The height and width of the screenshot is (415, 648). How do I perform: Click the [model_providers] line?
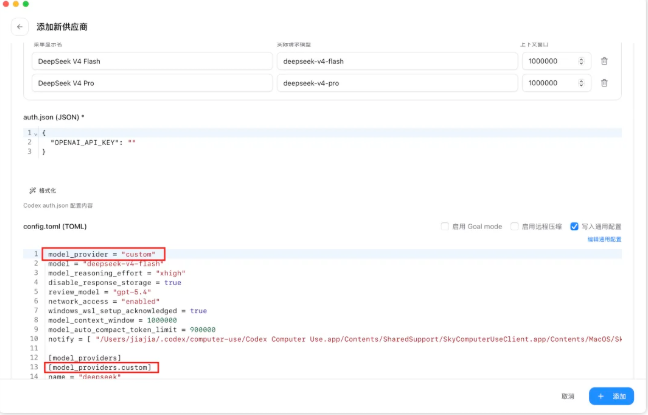(85, 358)
